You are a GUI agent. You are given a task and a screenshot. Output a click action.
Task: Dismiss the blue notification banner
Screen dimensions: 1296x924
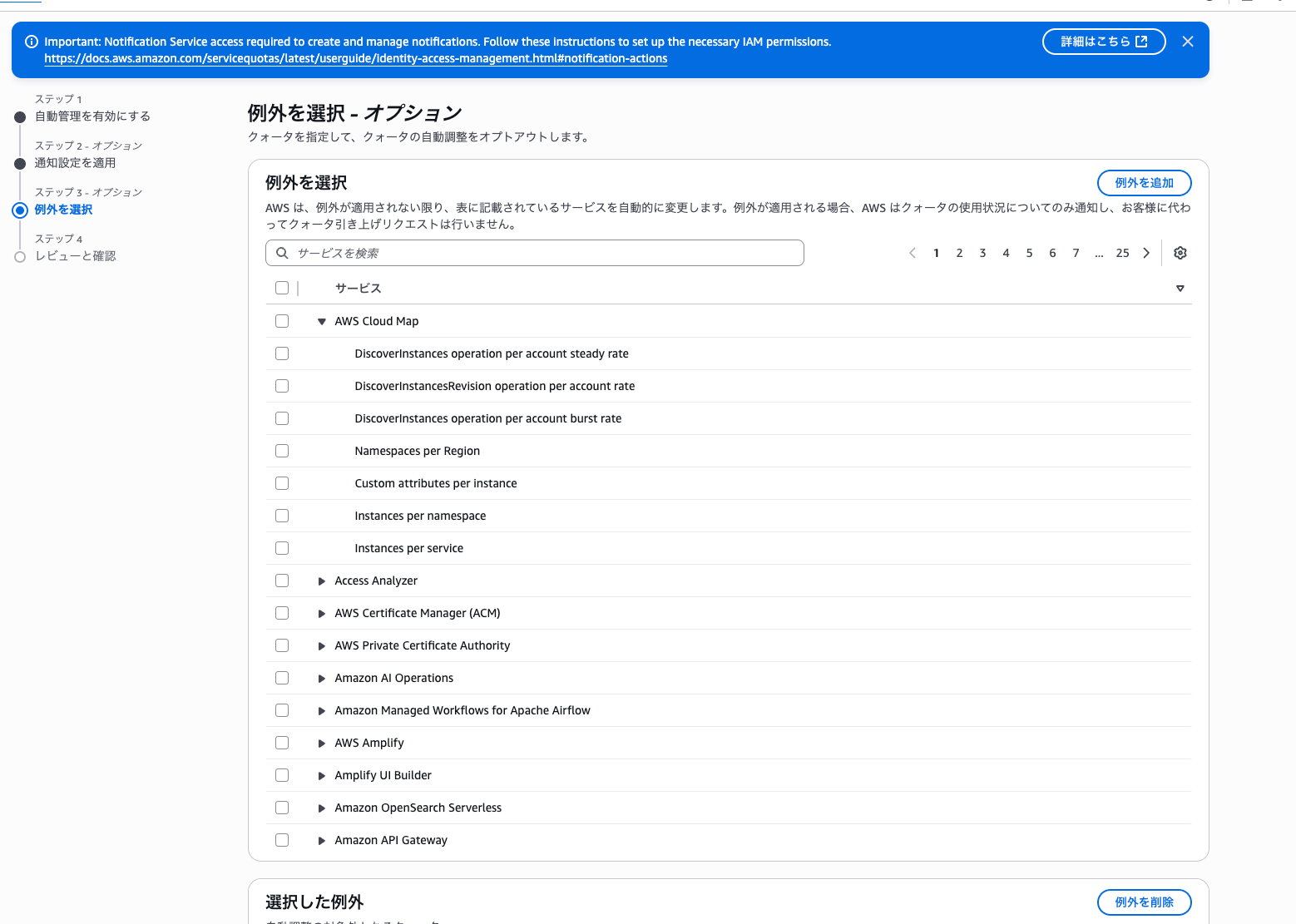click(1188, 42)
